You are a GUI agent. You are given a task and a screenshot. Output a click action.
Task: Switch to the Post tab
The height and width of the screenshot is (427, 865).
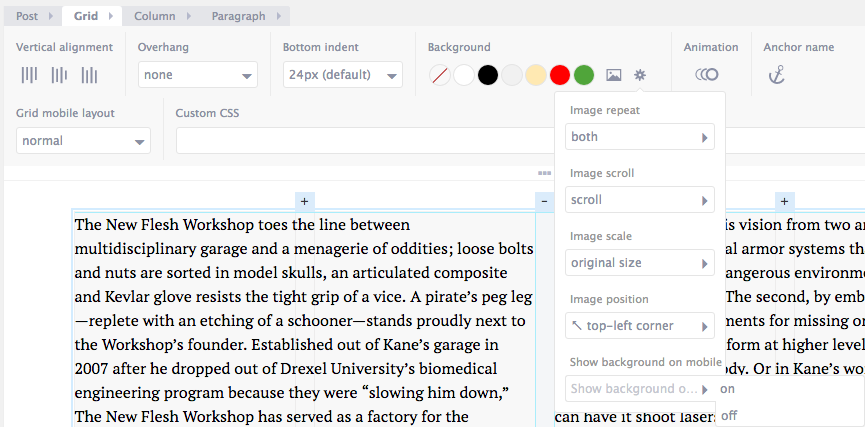(x=33, y=16)
